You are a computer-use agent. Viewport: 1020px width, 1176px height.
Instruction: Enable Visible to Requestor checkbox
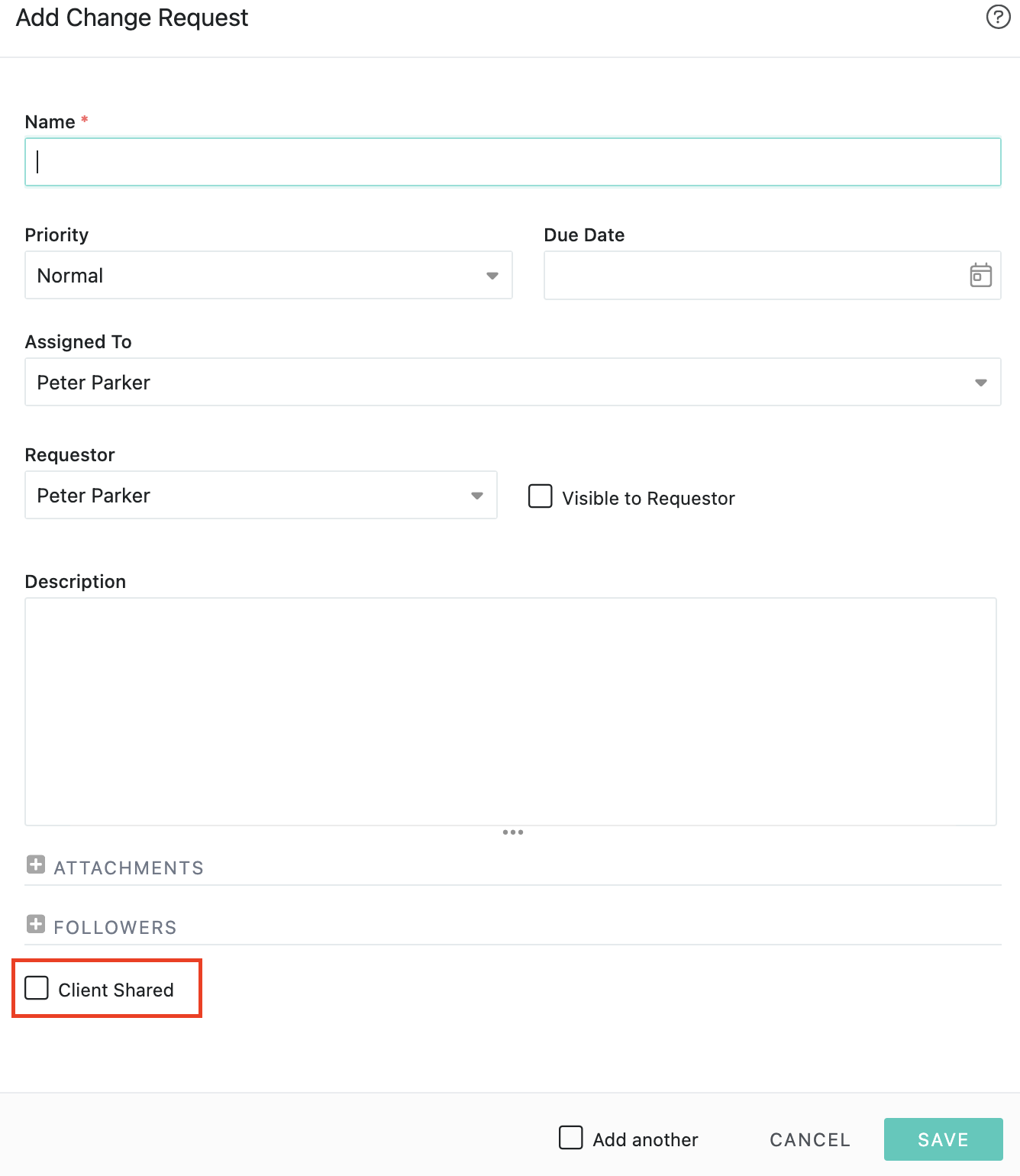click(x=541, y=496)
